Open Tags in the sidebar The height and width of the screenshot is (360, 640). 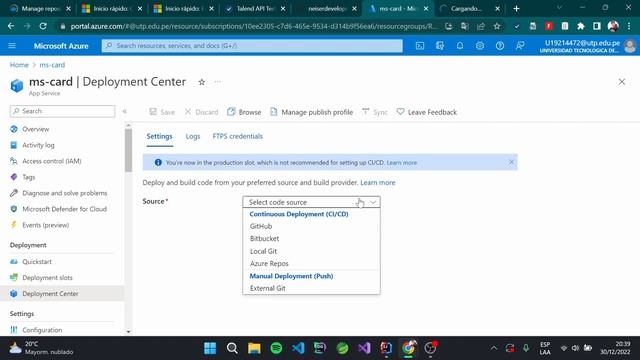coord(29,177)
